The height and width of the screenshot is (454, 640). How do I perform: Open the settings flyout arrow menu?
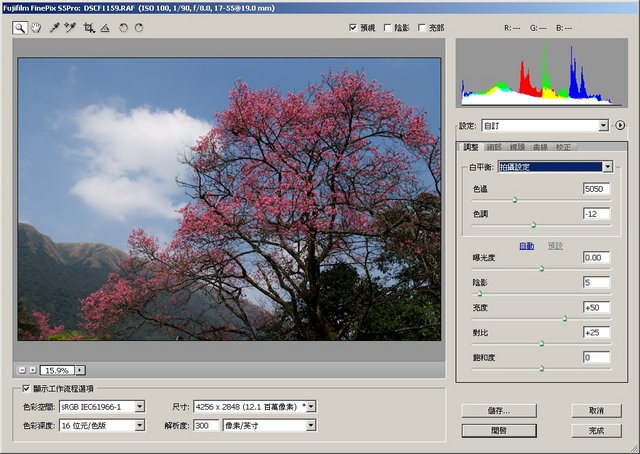[620, 125]
